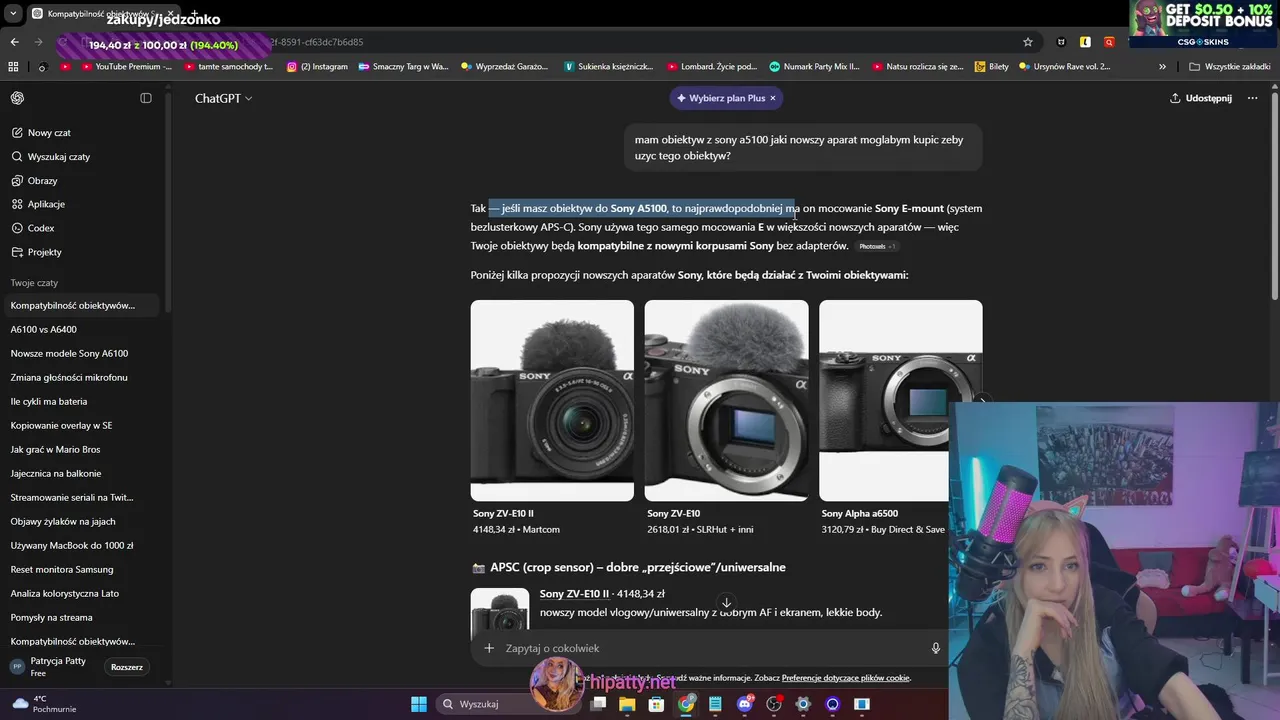
Task: Click the scroll-to-bottom arrow button
Action: (x=726, y=603)
